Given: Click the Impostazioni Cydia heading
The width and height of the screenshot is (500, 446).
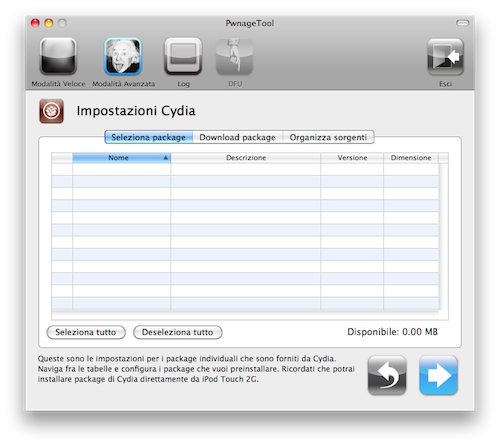Looking at the screenshot, I should [136, 111].
